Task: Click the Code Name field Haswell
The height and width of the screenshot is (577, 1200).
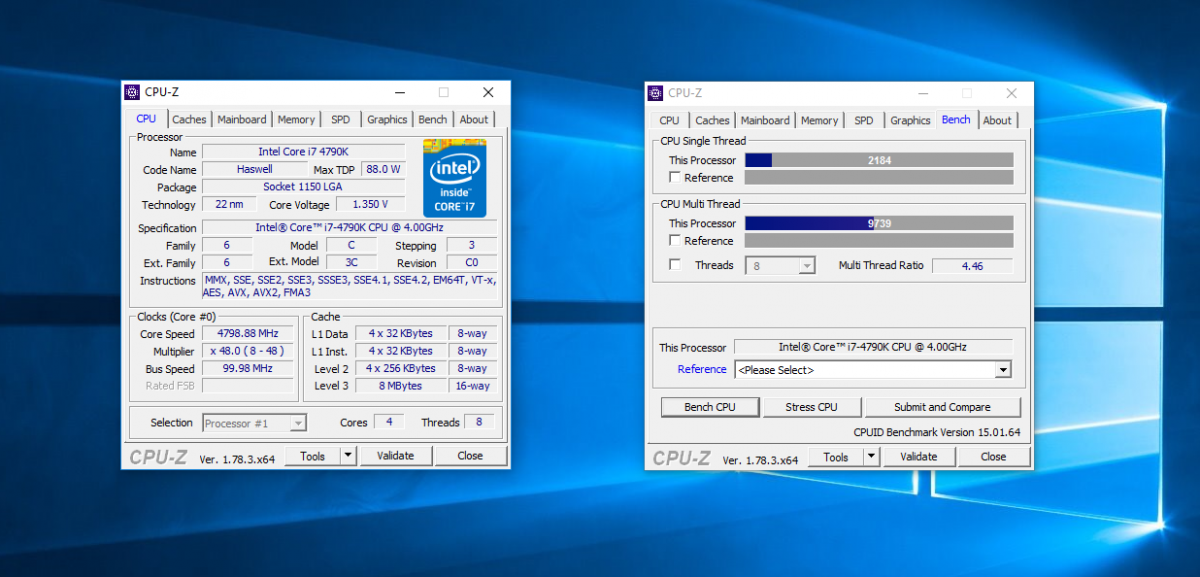Action: (255, 170)
